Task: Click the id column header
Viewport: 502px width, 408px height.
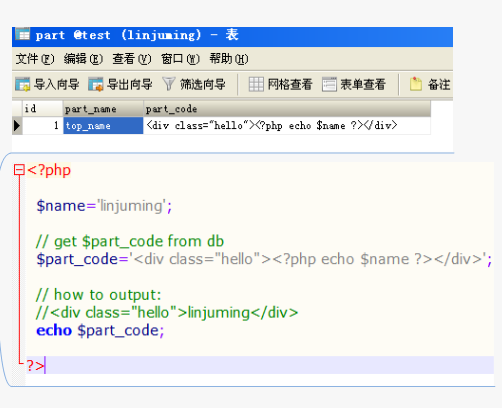Action: 43,109
